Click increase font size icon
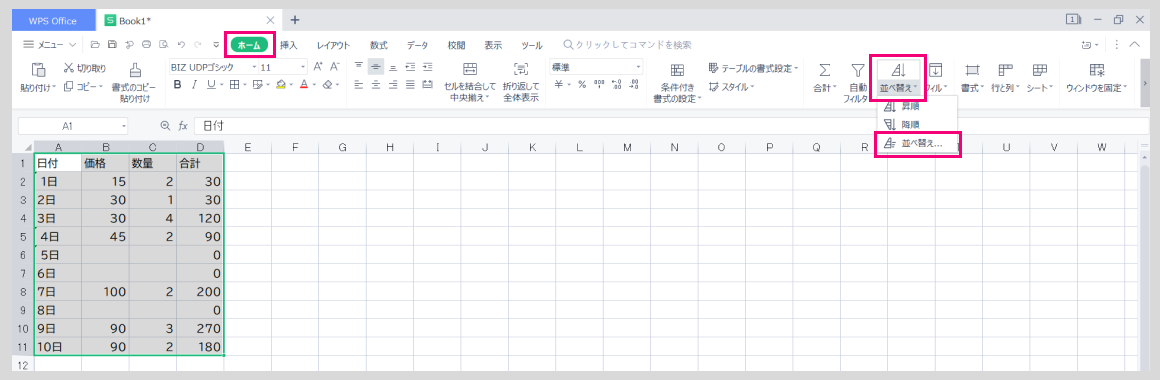The width and height of the screenshot is (1160, 380). [318, 67]
